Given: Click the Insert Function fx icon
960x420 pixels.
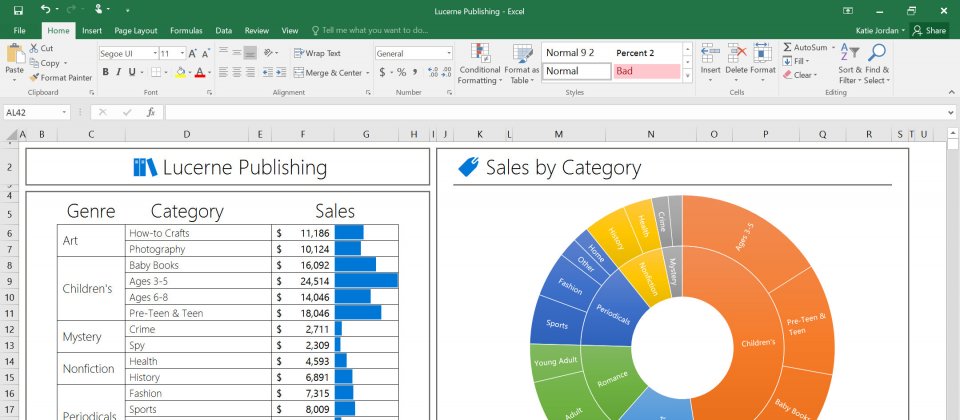Looking at the screenshot, I should pos(151,113).
